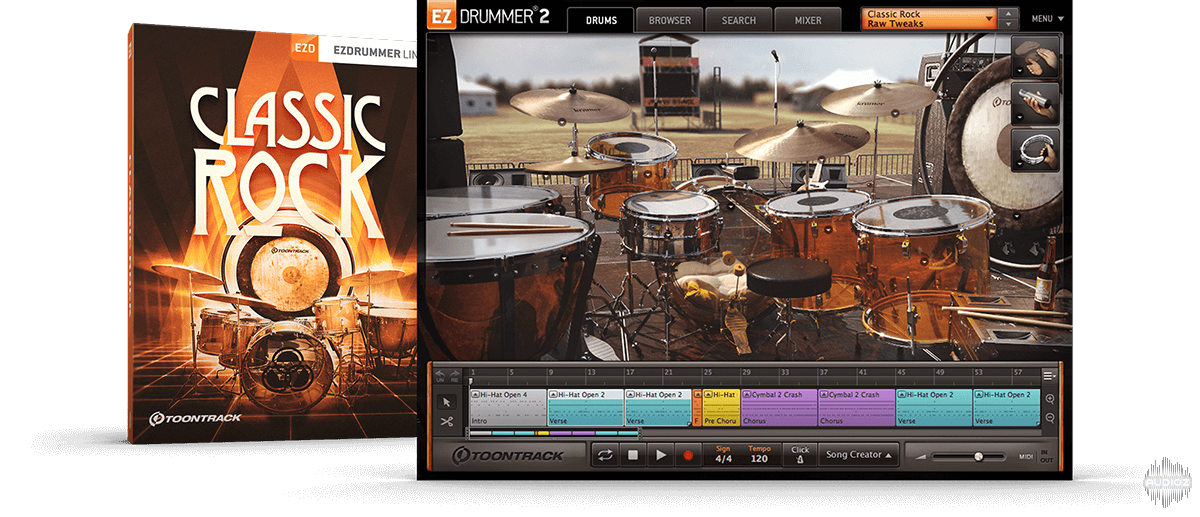1200x517 pixels.
Task: Open the Song Creator panel
Action: (859, 455)
